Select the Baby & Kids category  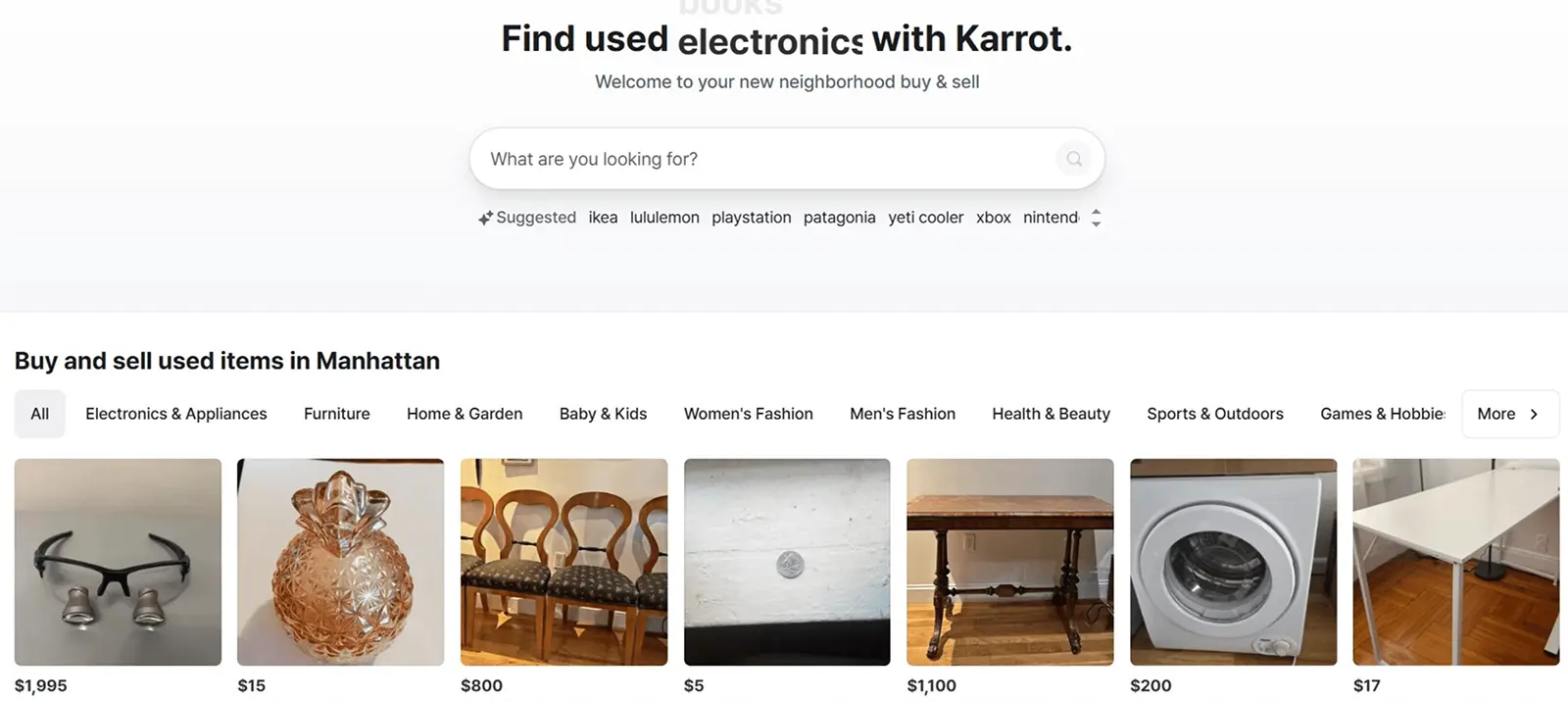tap(603, 414)
